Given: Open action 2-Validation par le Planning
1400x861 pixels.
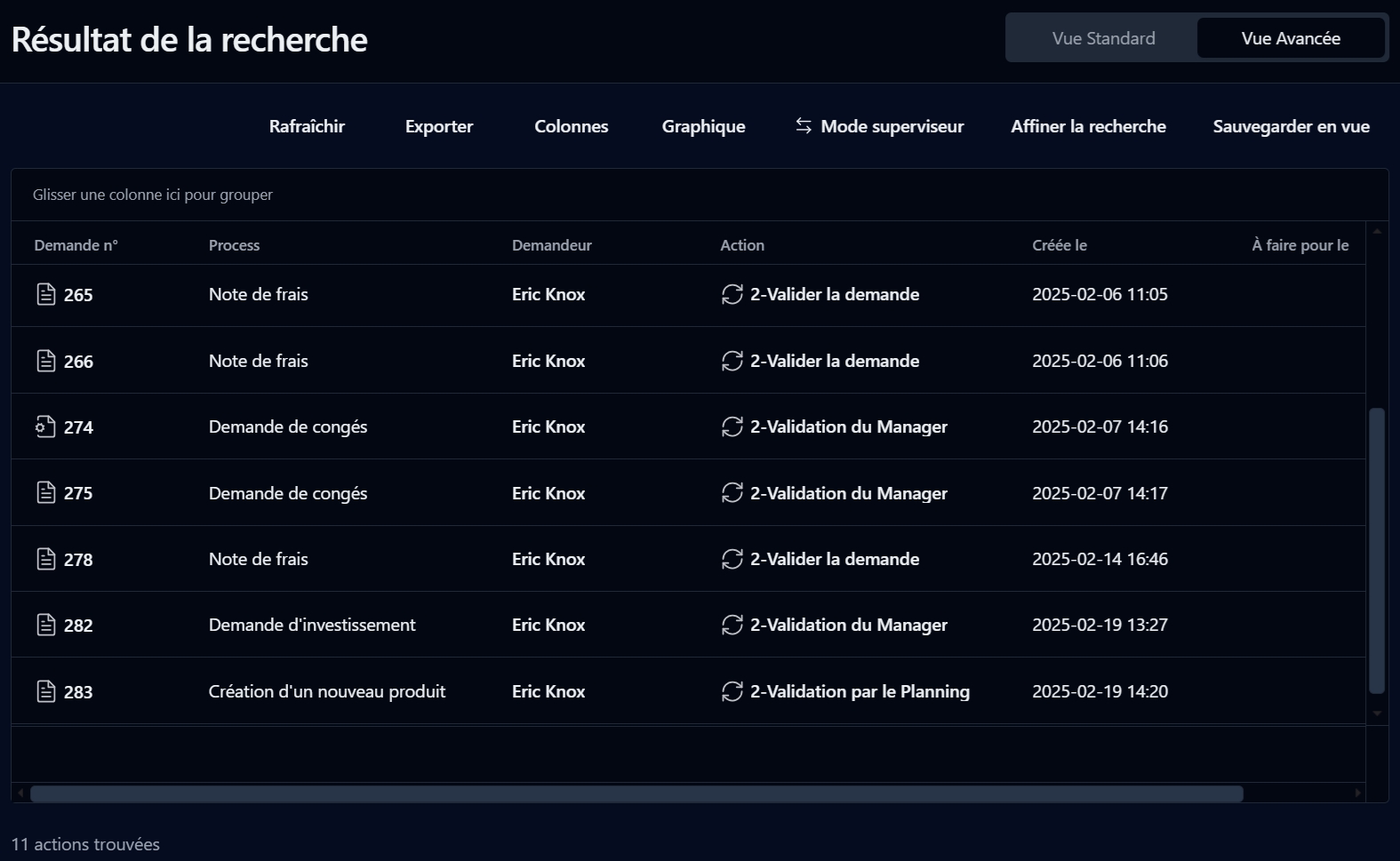Looking at the screenshot, I should tap(859, 691).
